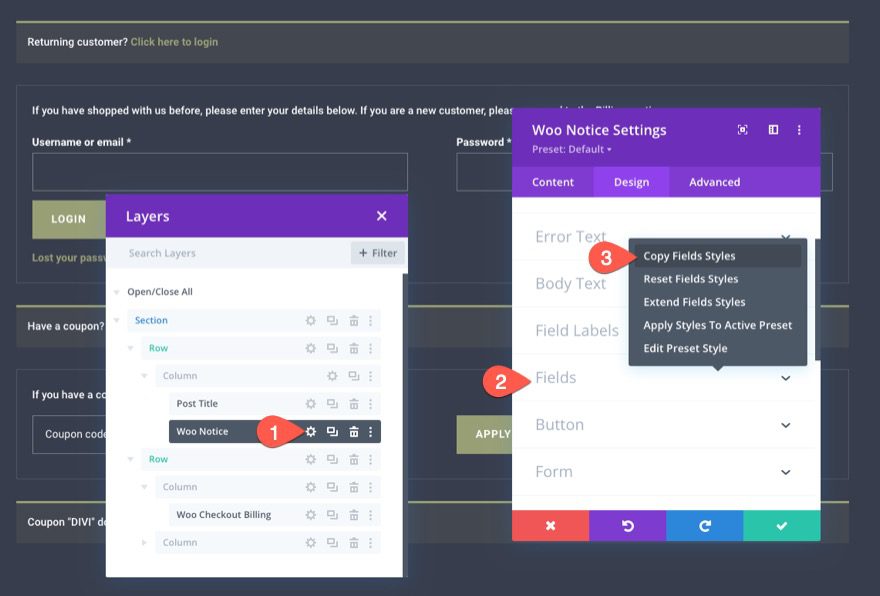Open the three-dot menu on Post Title layer
The image size is (880, 596).
click(x=373, y=403)
